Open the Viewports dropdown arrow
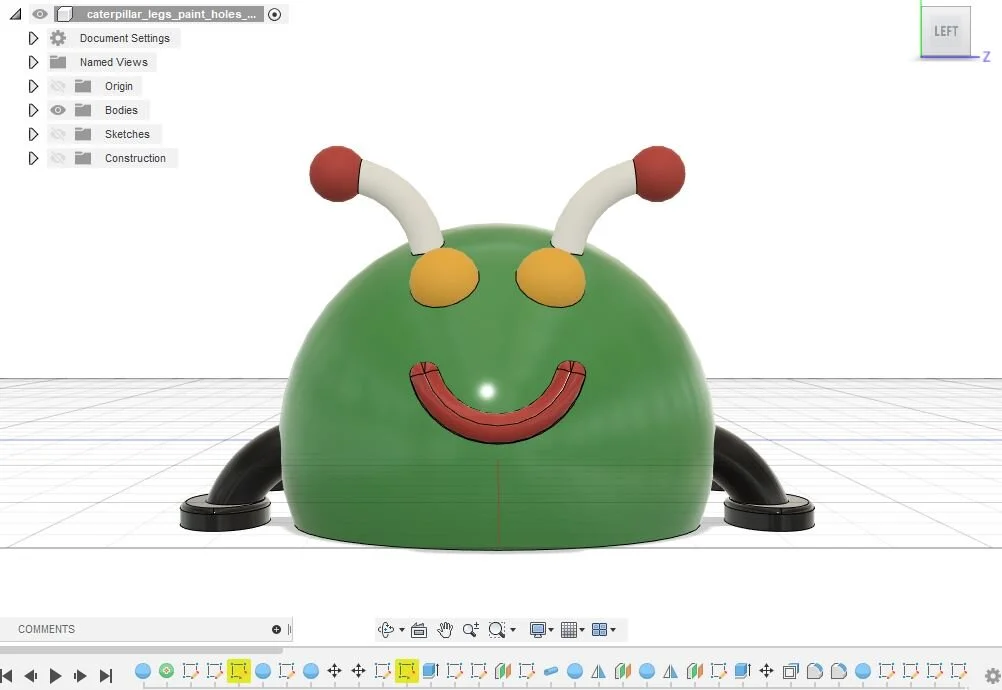1002x690 pixels. (613, 630)
